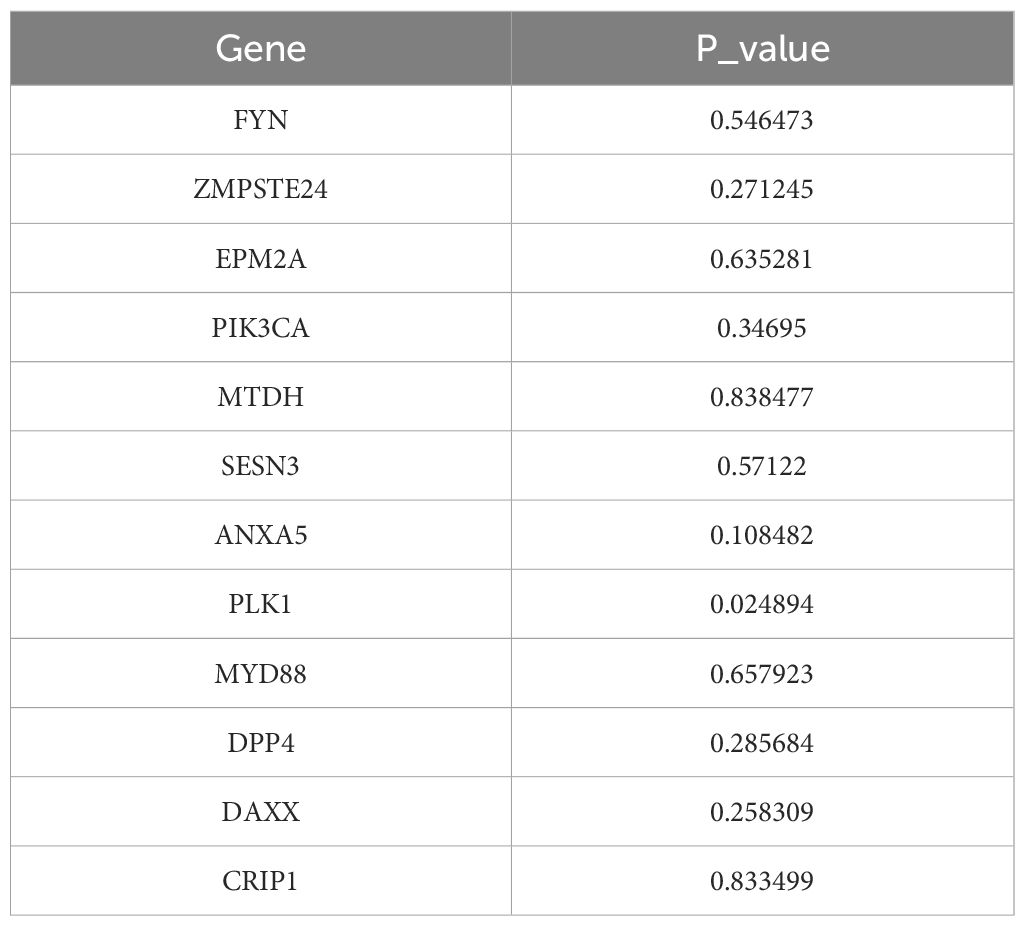
Task: Click the 0.108482 value for ANXA5
Action: pos(762,535)
